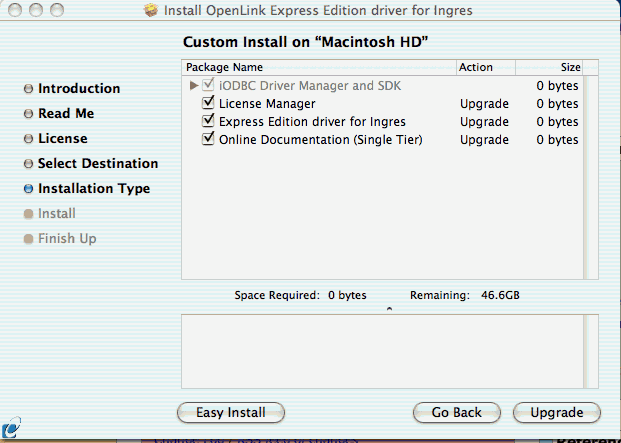Expand the iODBC Driver Manager and SDK row
The width and height of the screenshot is (621, 443).
tap(194, 86)
